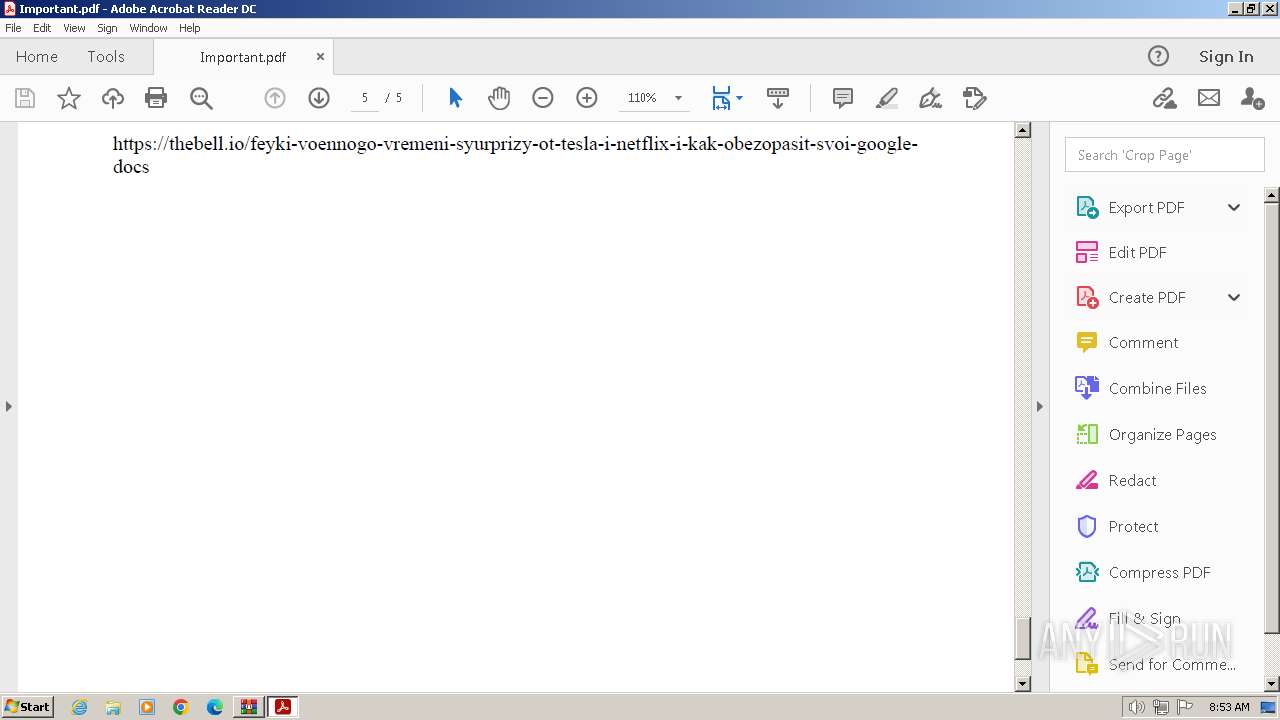This screenshot has height=720, width=1280.
Task: Open the File menu
Action: 13,28
